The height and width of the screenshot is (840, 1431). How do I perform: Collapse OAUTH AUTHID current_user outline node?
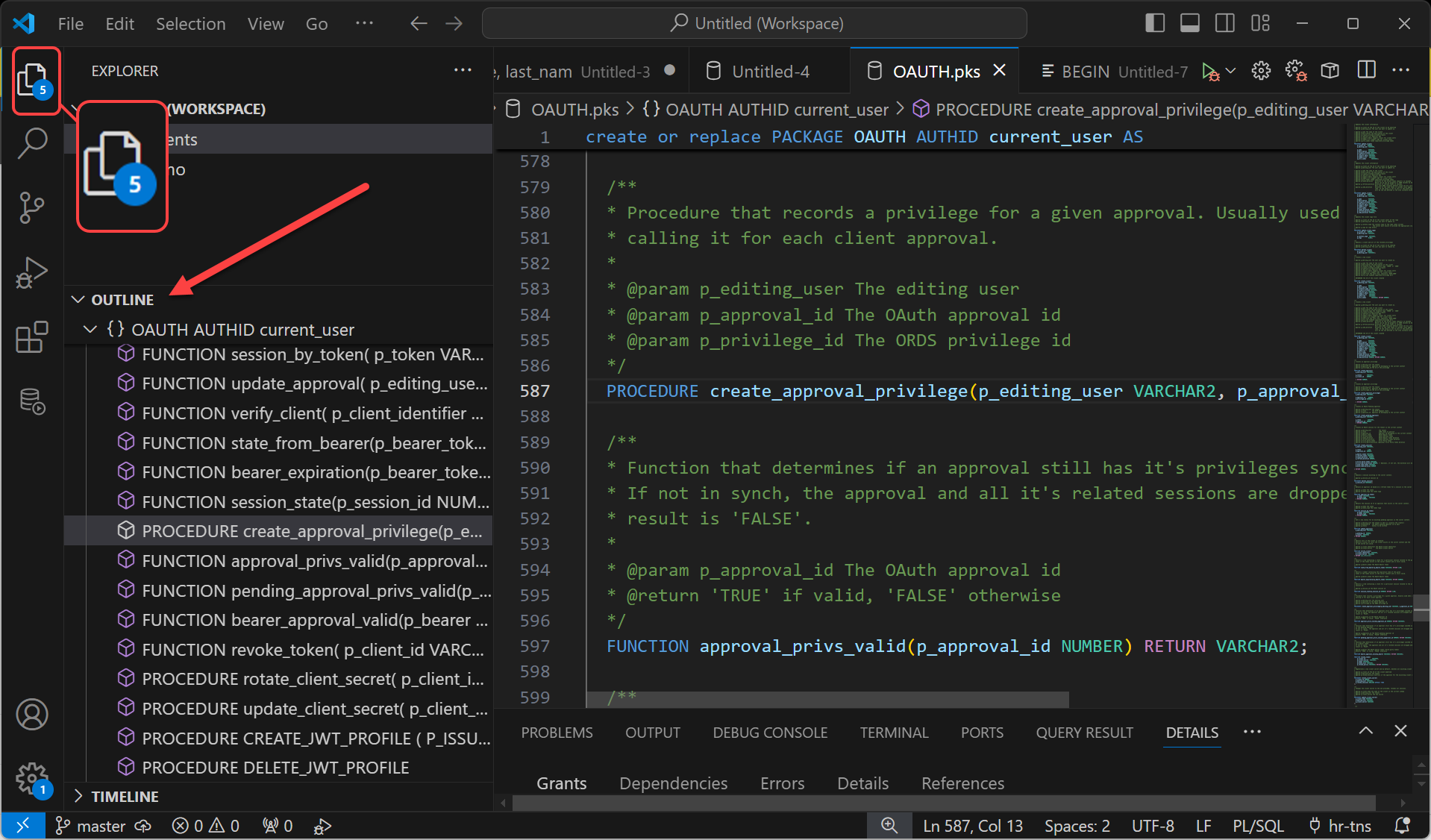[90, 329]
